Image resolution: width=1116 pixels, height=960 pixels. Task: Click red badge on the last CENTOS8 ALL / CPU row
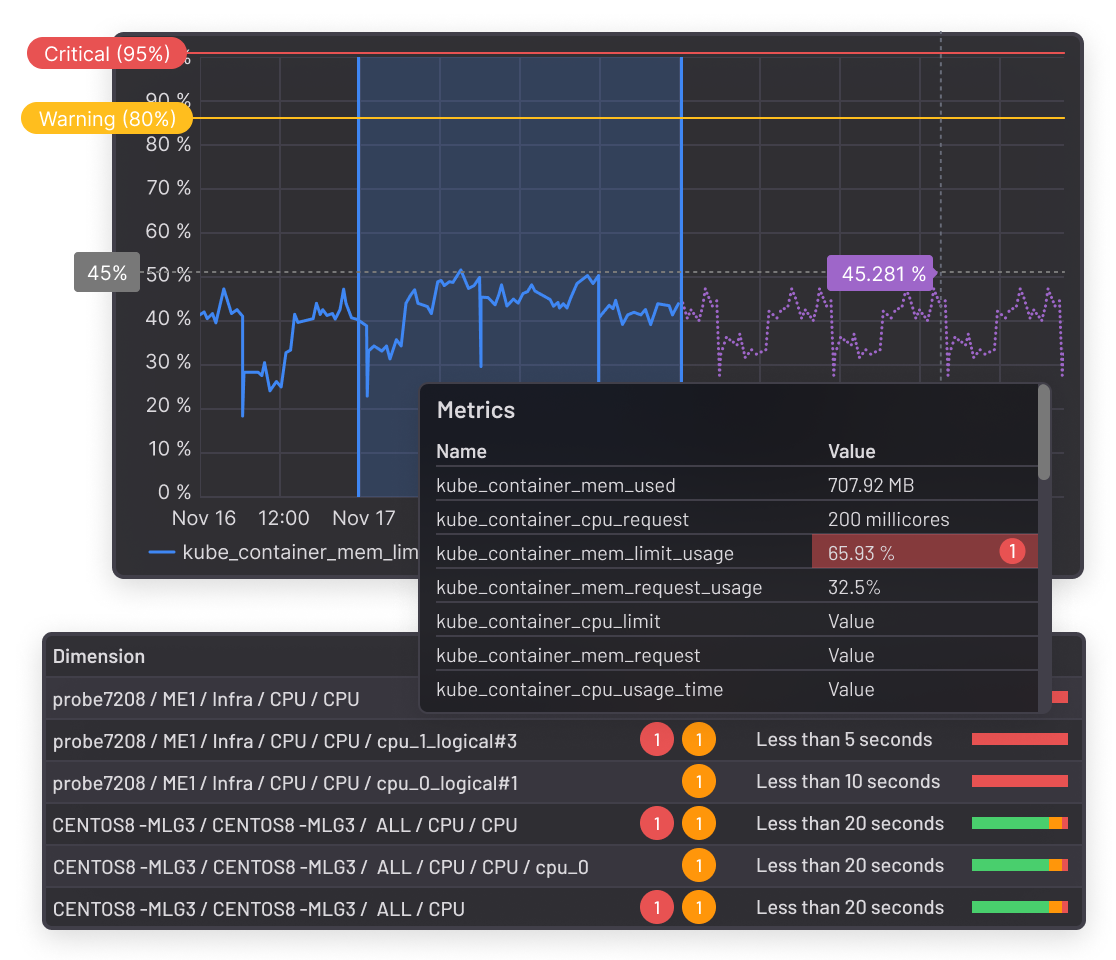point(656,908)
